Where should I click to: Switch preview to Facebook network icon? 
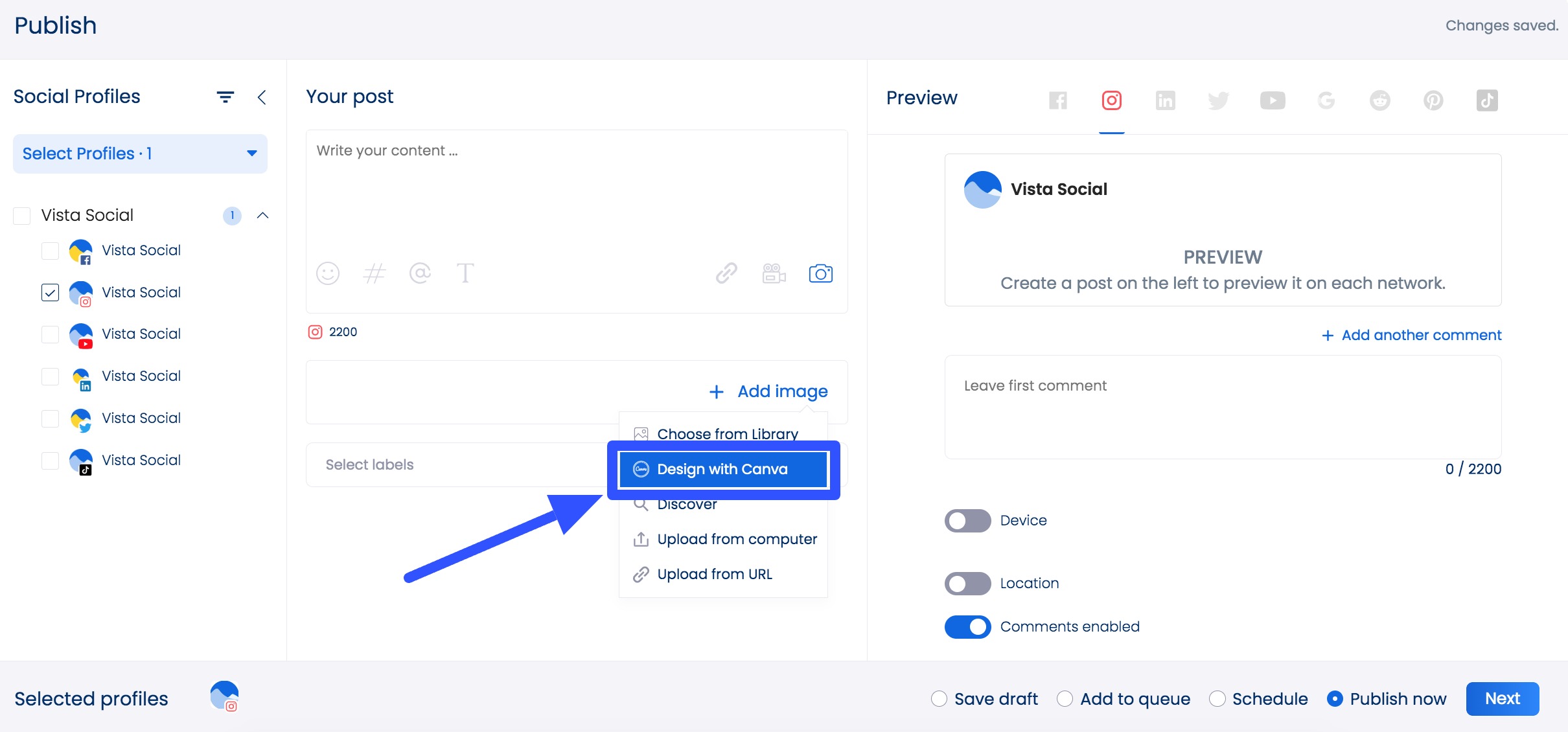(x=1057, y=100)
